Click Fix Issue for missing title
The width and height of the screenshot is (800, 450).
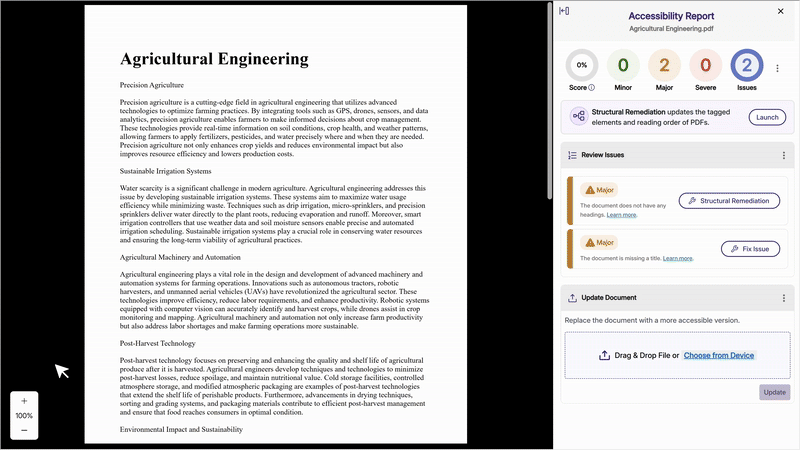pyautogui.click(x=749, y=248)
